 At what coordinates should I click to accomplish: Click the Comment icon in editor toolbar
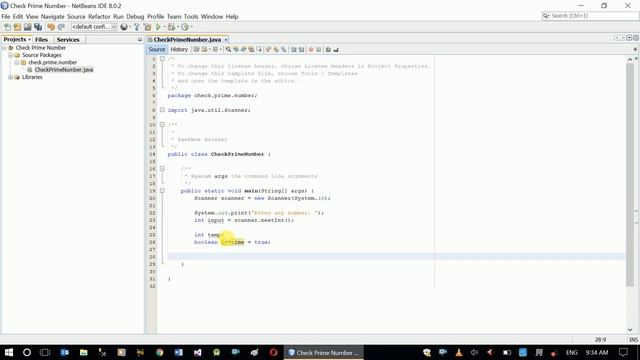pyautogui.click(x=328, y=49)
